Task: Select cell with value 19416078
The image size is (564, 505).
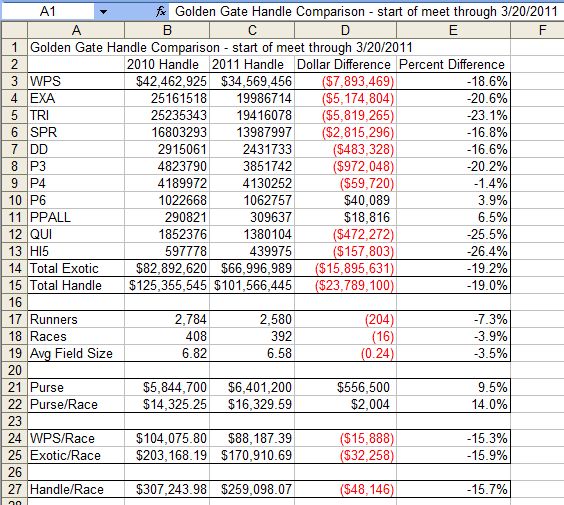Action: click(252, 115)
